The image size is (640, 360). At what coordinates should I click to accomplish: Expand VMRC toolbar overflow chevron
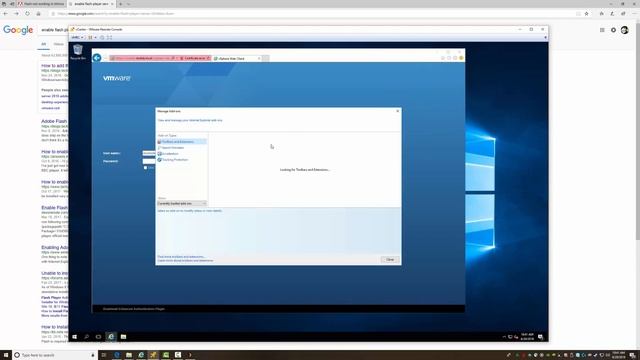coord(545,38)
